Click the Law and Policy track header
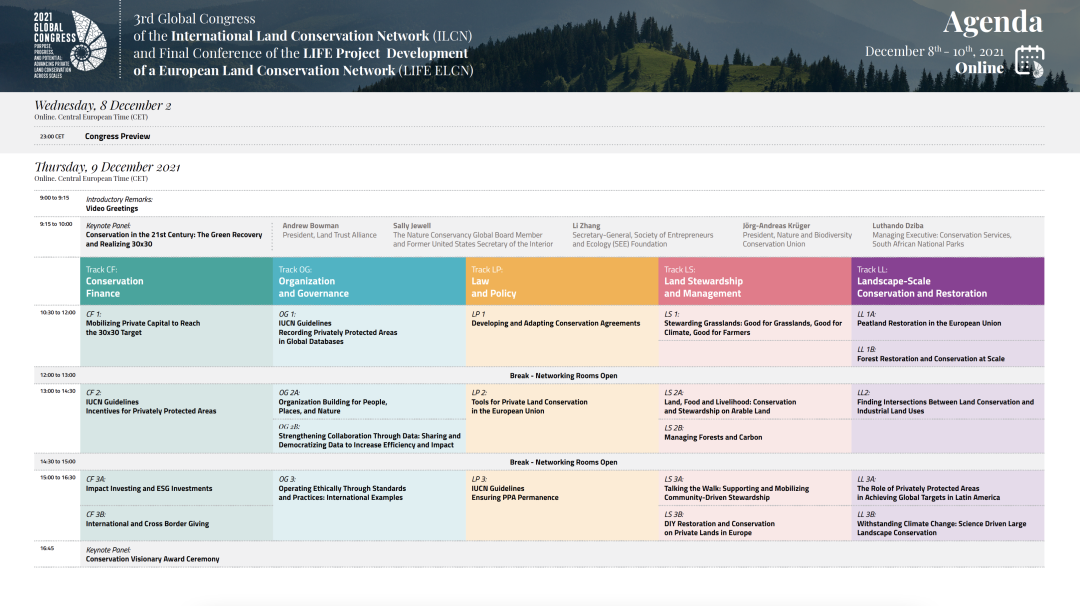1080x606 pixels. (x=562, y=282)
